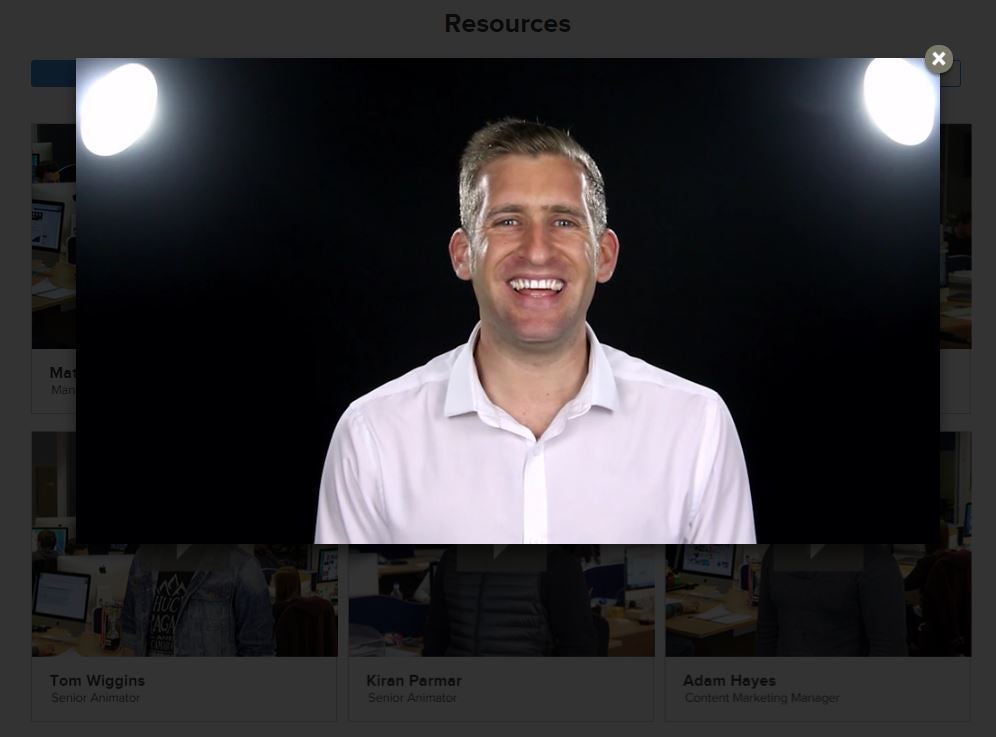
Task: Click the name Adam Hayes
Action: tap(729, 680)
